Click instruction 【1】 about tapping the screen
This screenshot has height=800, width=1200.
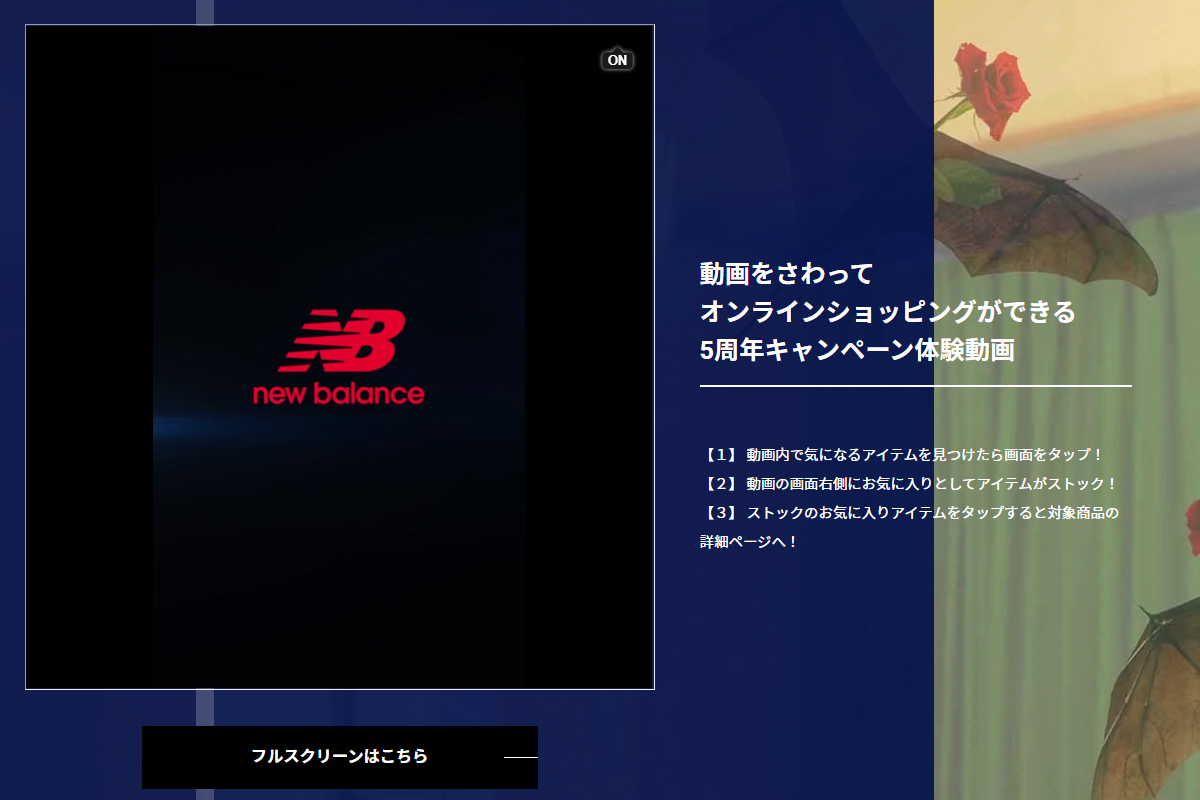tap(901, 455)
